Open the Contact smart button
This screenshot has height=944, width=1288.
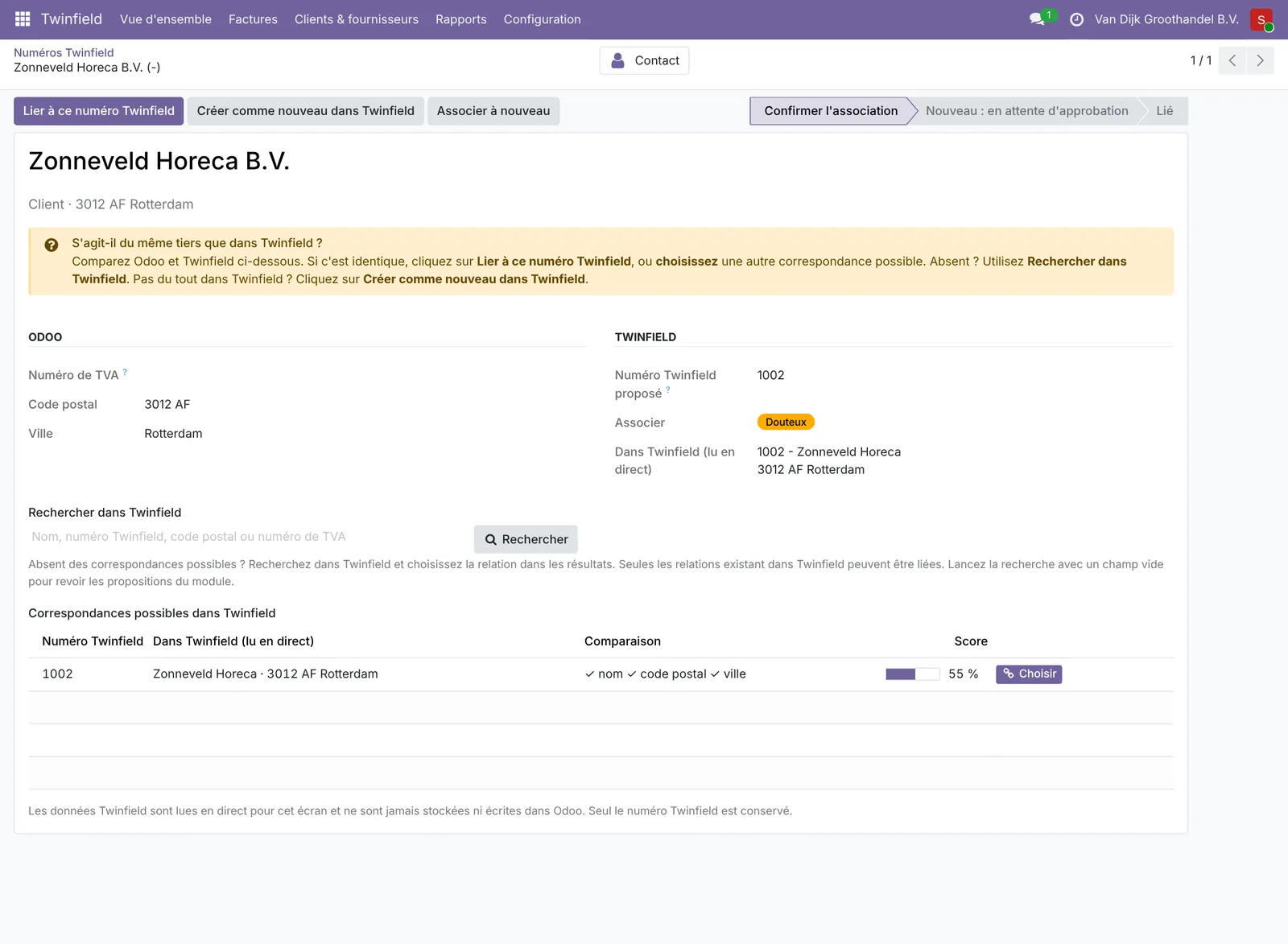pos(644,60)
